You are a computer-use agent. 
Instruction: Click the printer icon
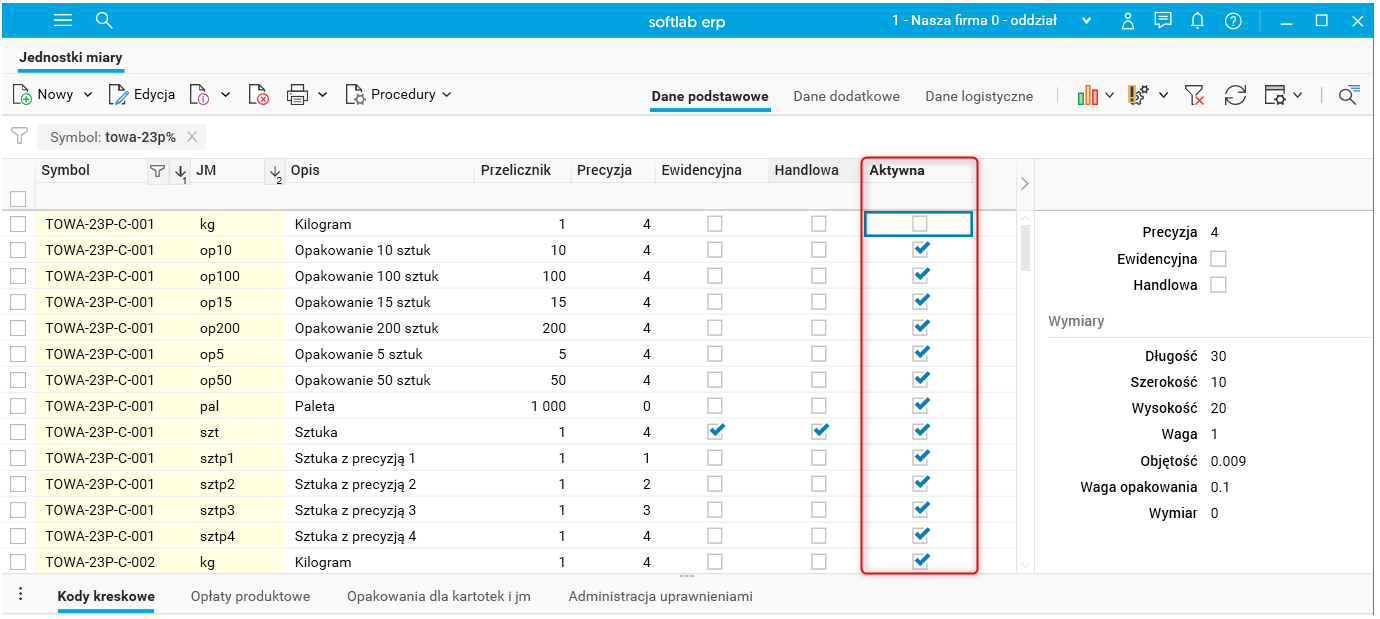coord(297,95)
